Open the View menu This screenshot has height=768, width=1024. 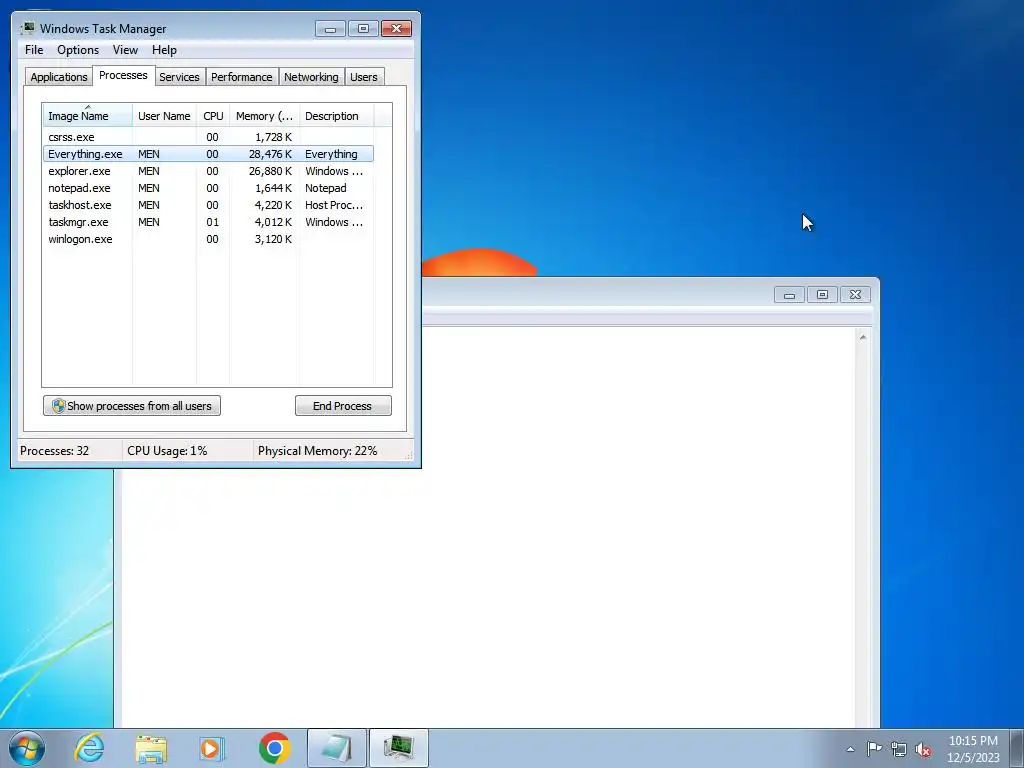pyautogui.click(x=125, y=50)
